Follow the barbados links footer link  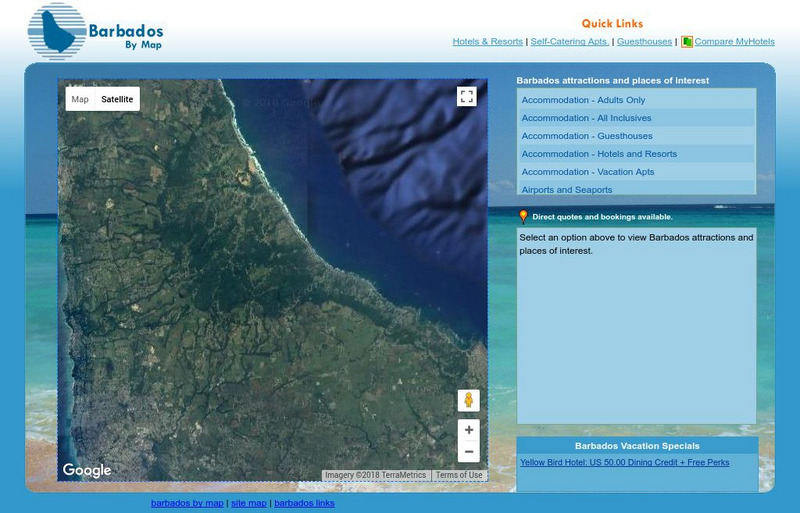[x=305, y=503]
